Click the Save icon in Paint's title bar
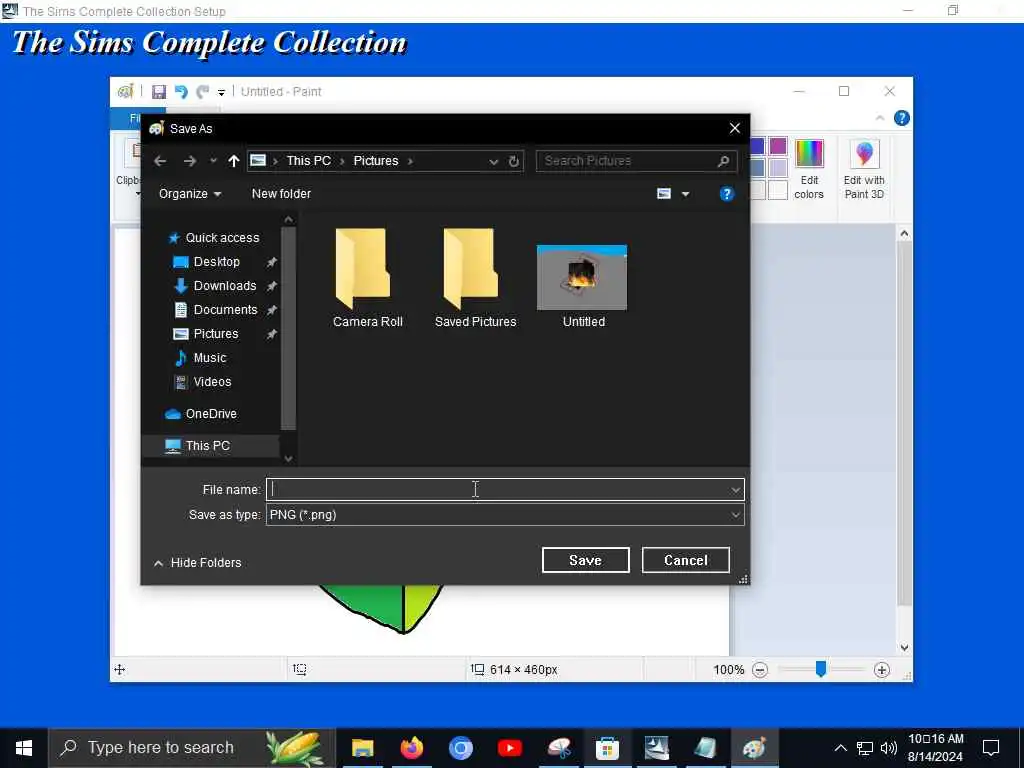The width and height of the screenshot is (1024, 768). pyautogui.click(x=159, y=92)
